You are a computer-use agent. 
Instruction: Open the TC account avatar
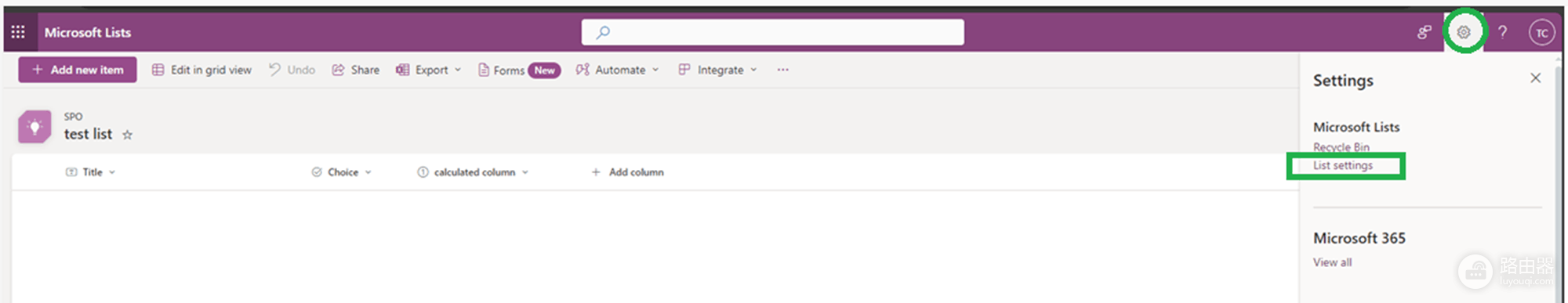click(1541, 33)
